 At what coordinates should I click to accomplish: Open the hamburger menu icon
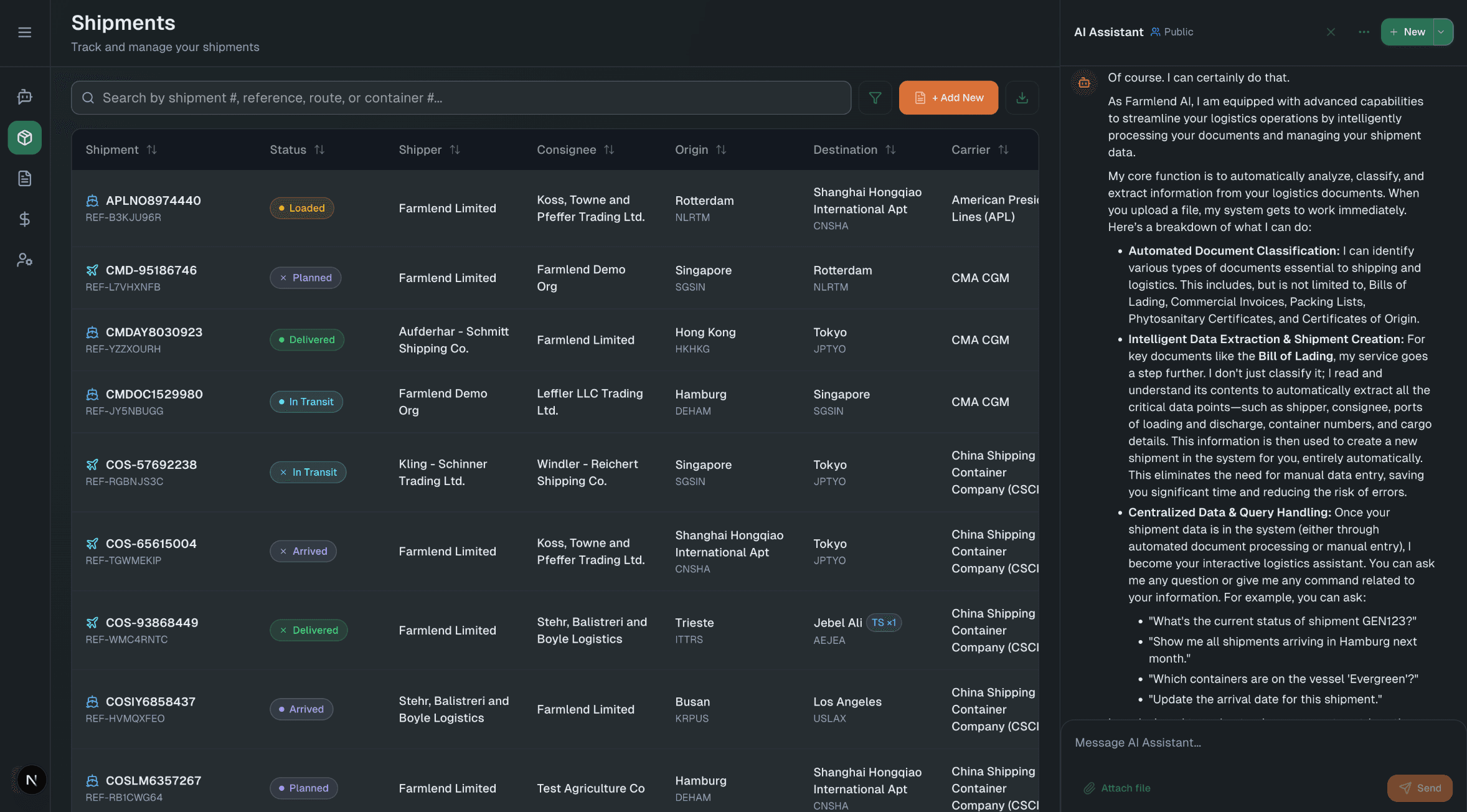coord(25,32)
